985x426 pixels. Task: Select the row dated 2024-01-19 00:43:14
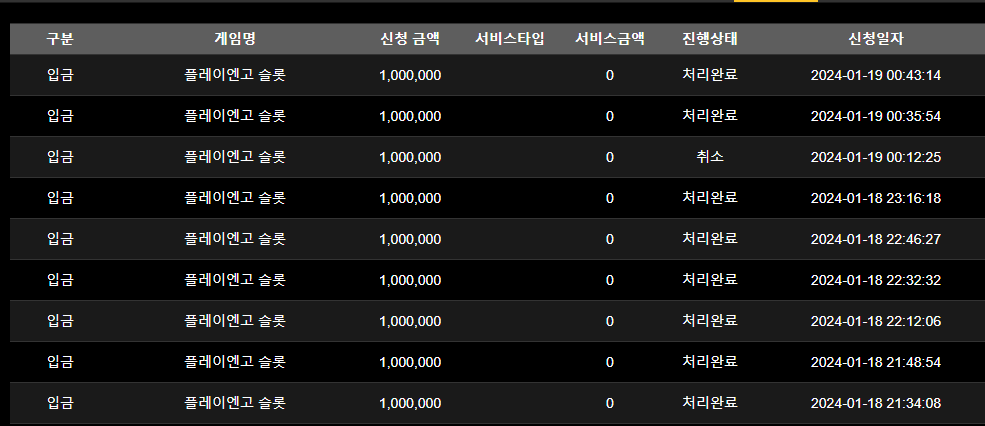[498, 75]
